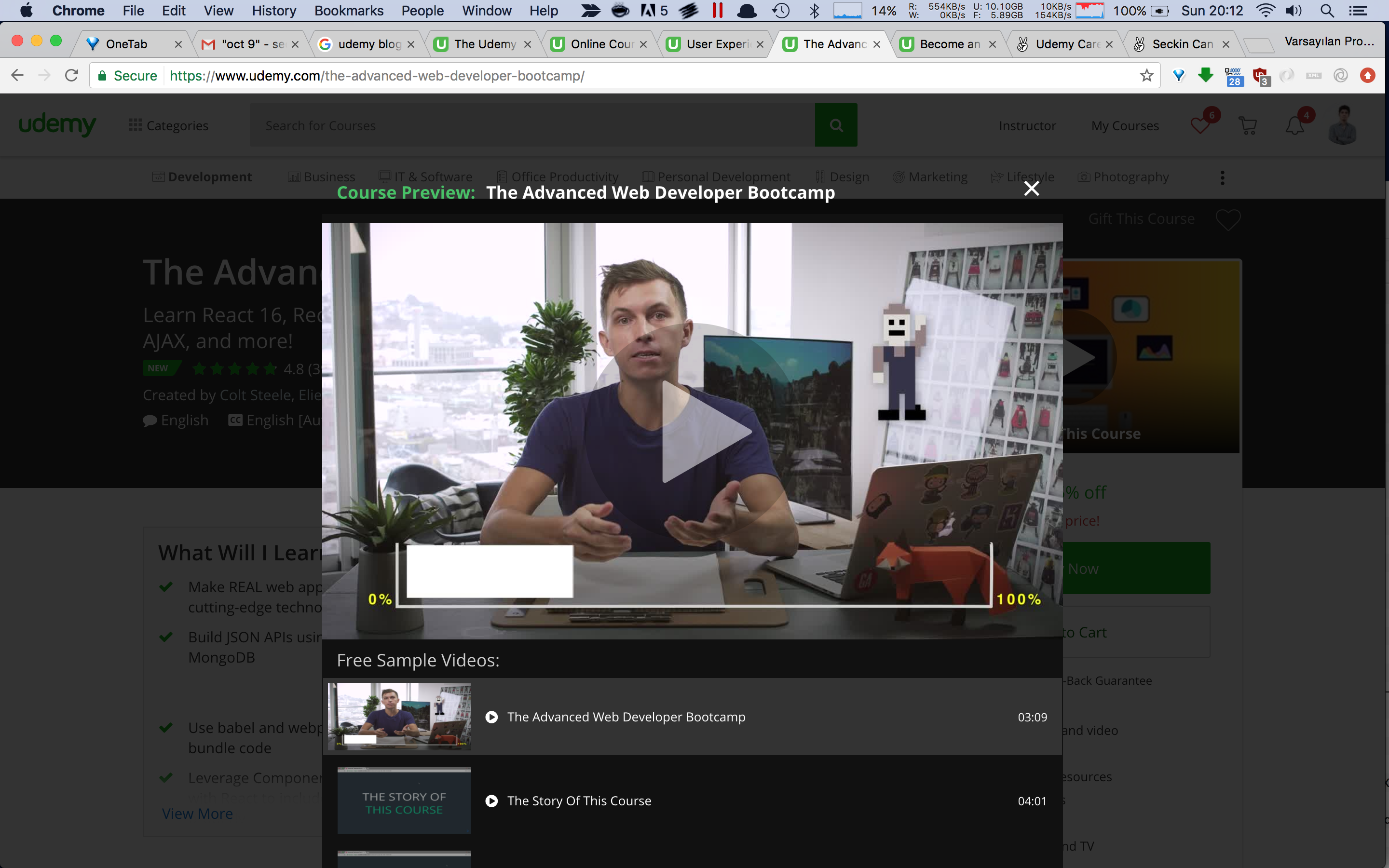The width and height of the screenshot is (1389, 868).
Task: Click the user profile avatar
Action: pos(1343,125)
